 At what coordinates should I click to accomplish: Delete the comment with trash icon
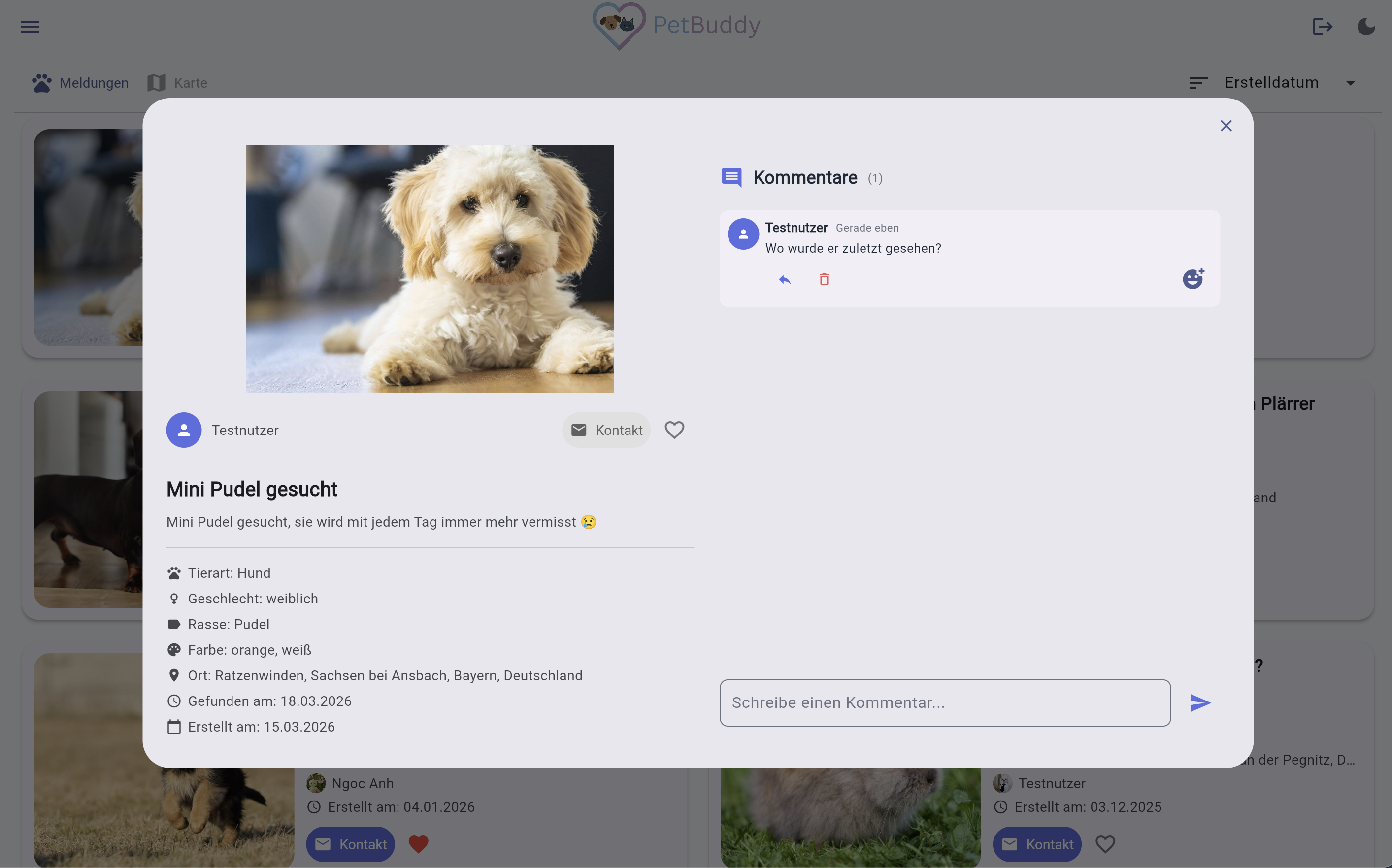coord(824,280)
